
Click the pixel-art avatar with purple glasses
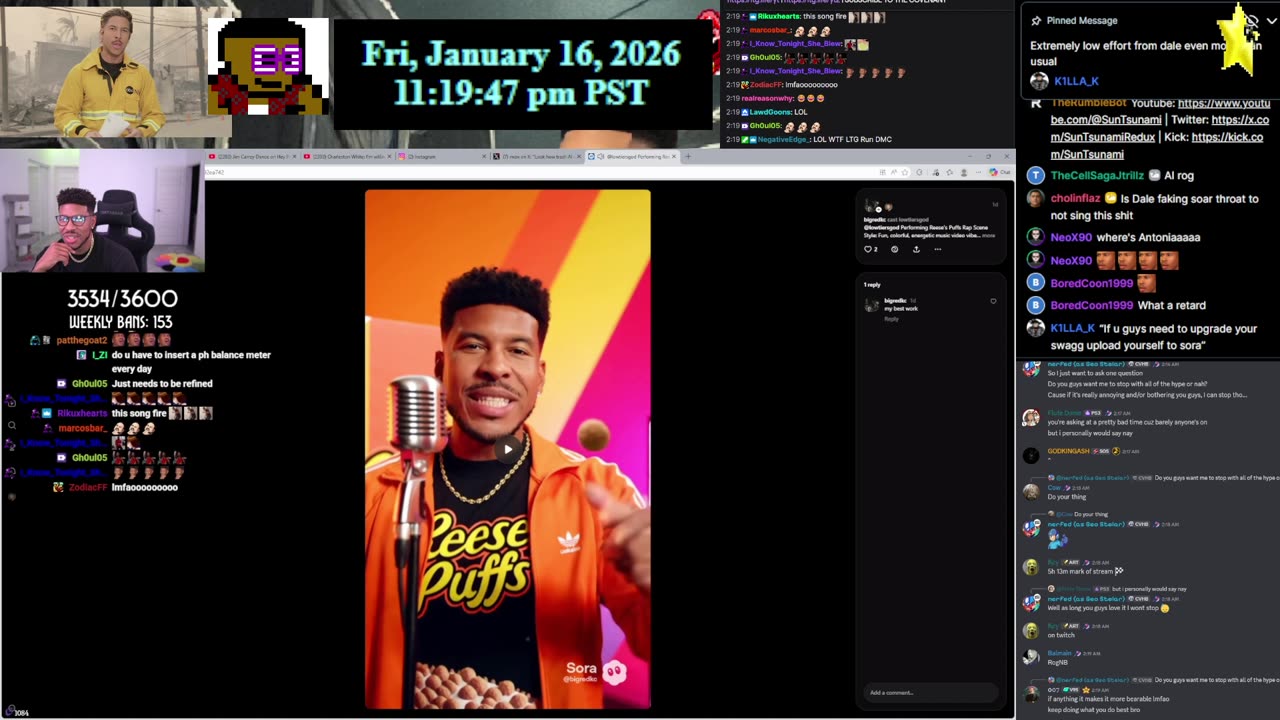click(x=268, y=67)
